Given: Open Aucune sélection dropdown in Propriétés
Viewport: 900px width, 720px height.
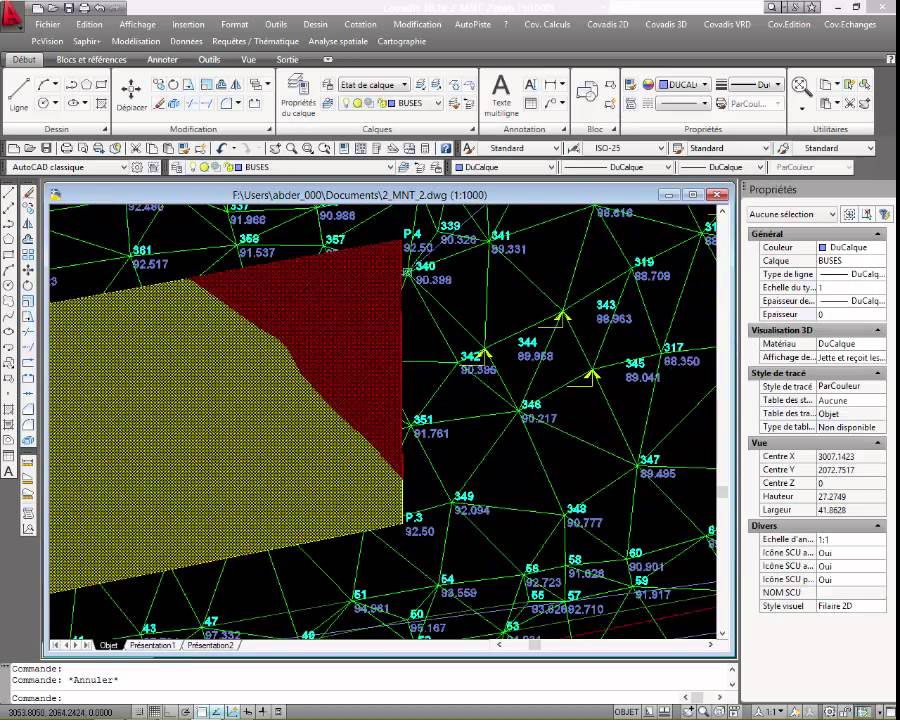Looking at the screenshot, I should tap(792, 214).
